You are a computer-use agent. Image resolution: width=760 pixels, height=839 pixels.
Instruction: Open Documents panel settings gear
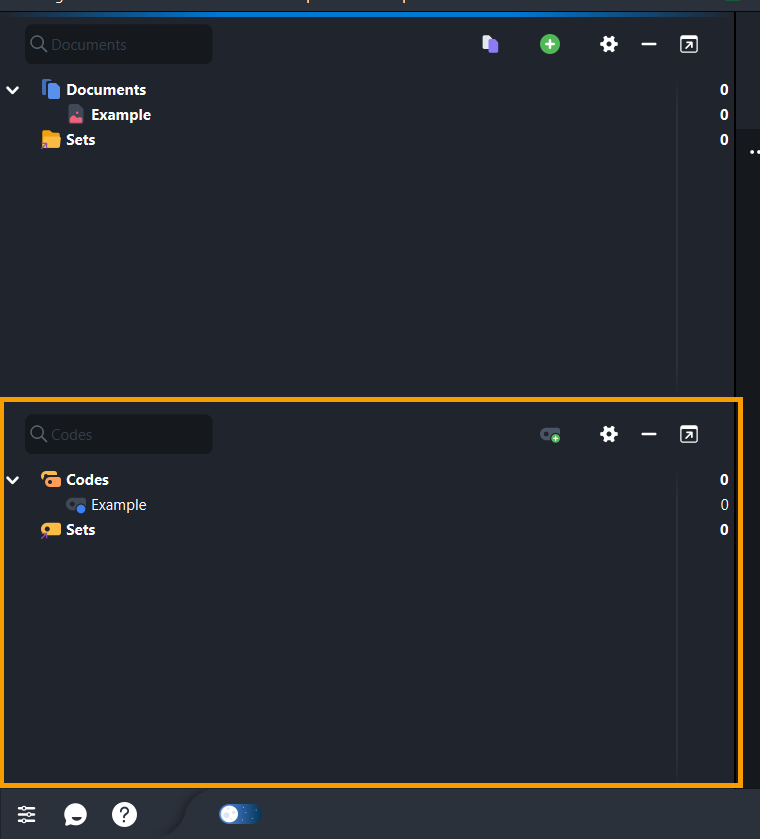(608, 44)
